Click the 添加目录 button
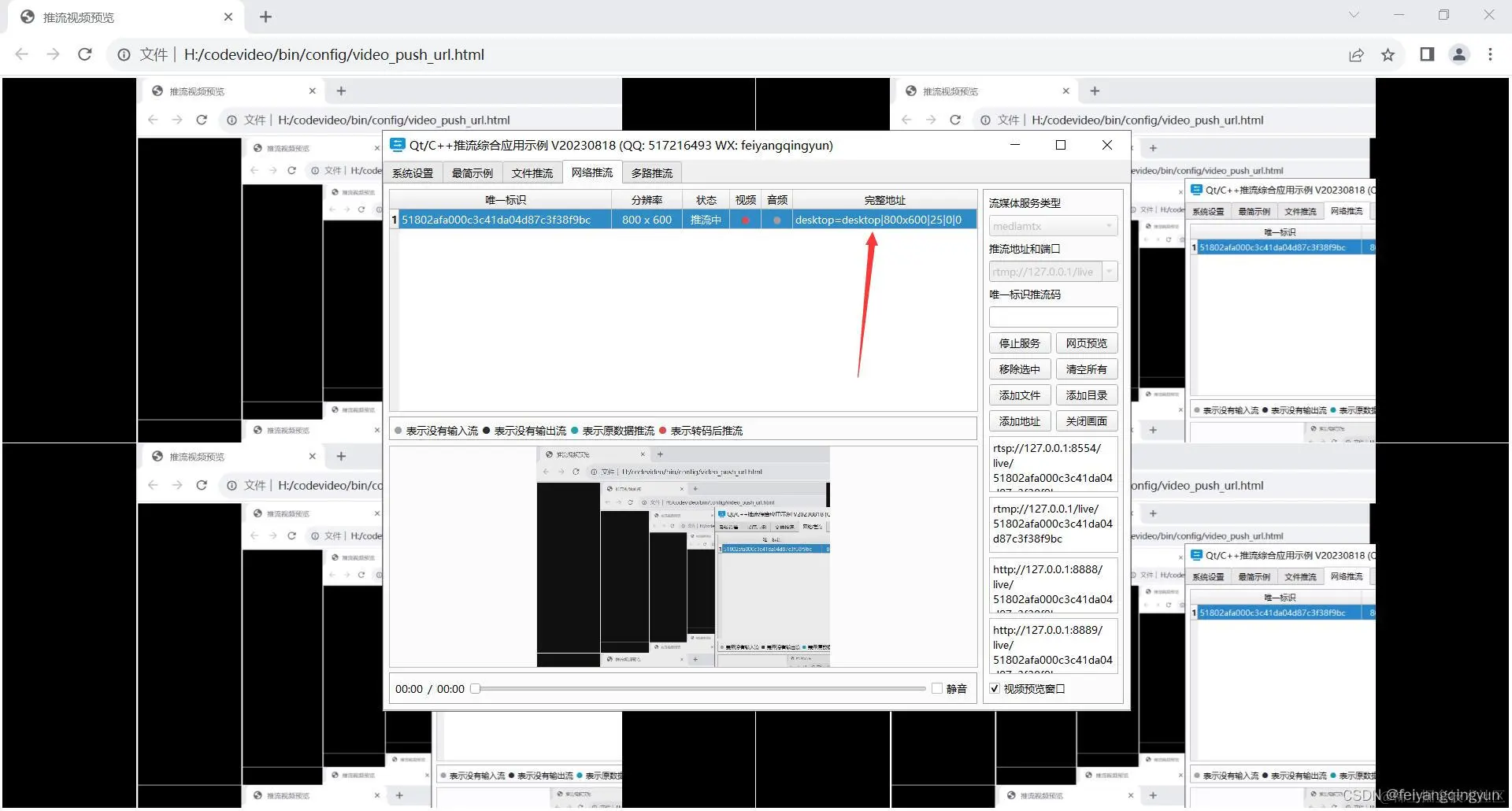This screenshot has height=811, width=1512. (1087, 395)
